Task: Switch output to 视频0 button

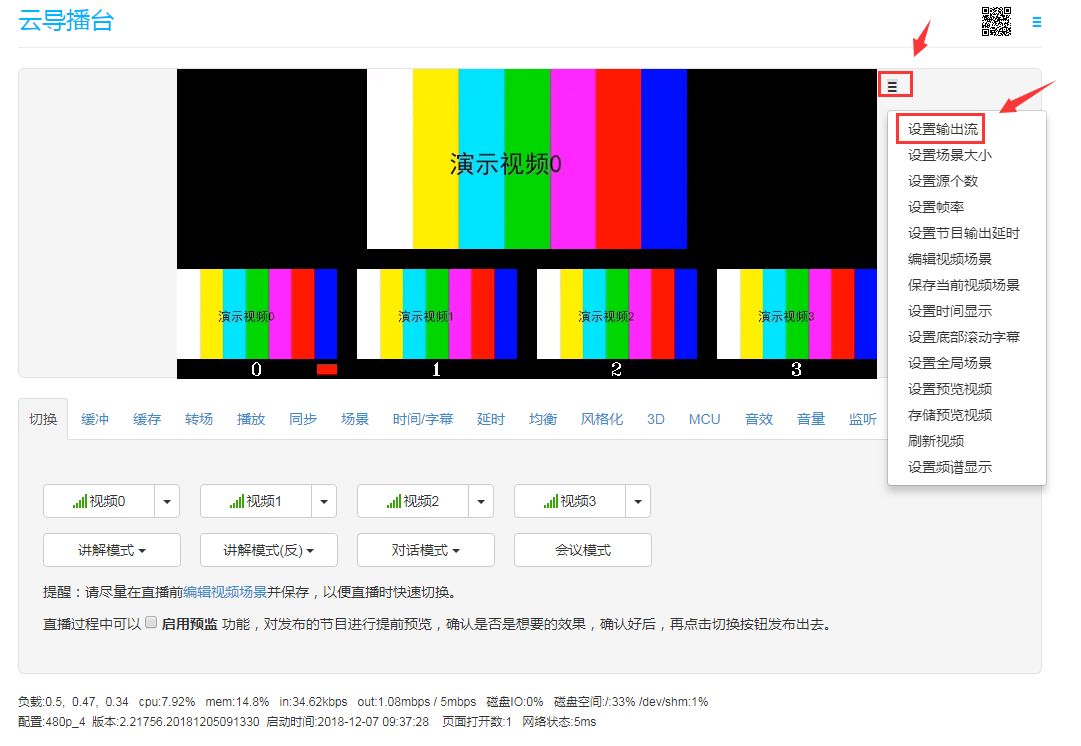Action: pyautogui.click(x=99, y=501)
